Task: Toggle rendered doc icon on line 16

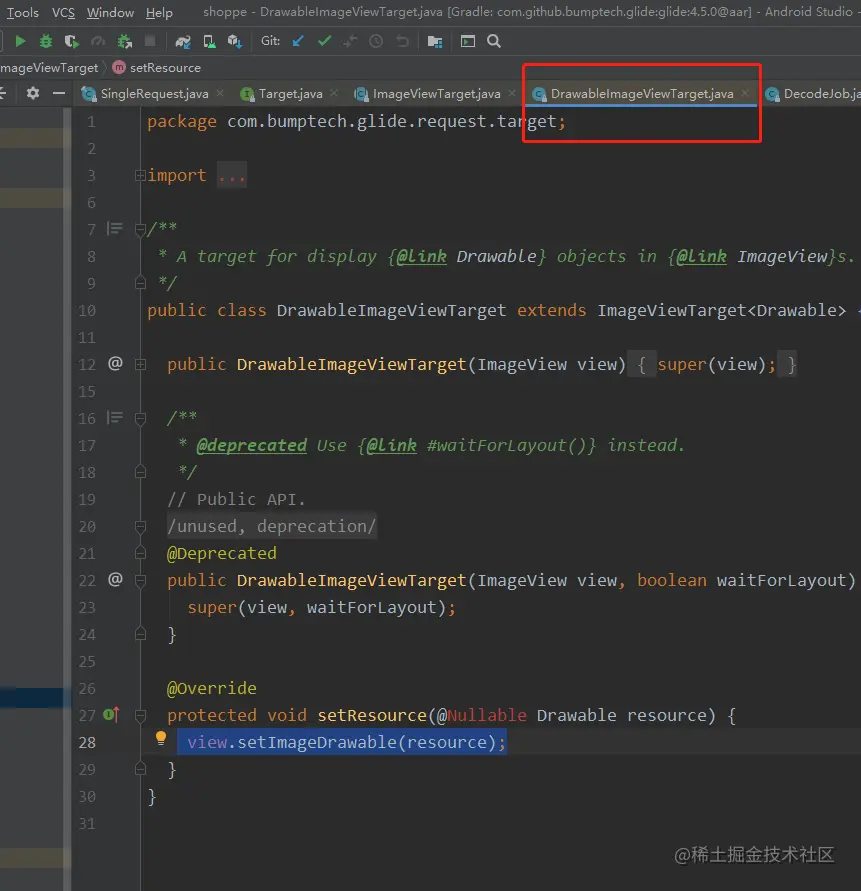Action: click(115, 418)
